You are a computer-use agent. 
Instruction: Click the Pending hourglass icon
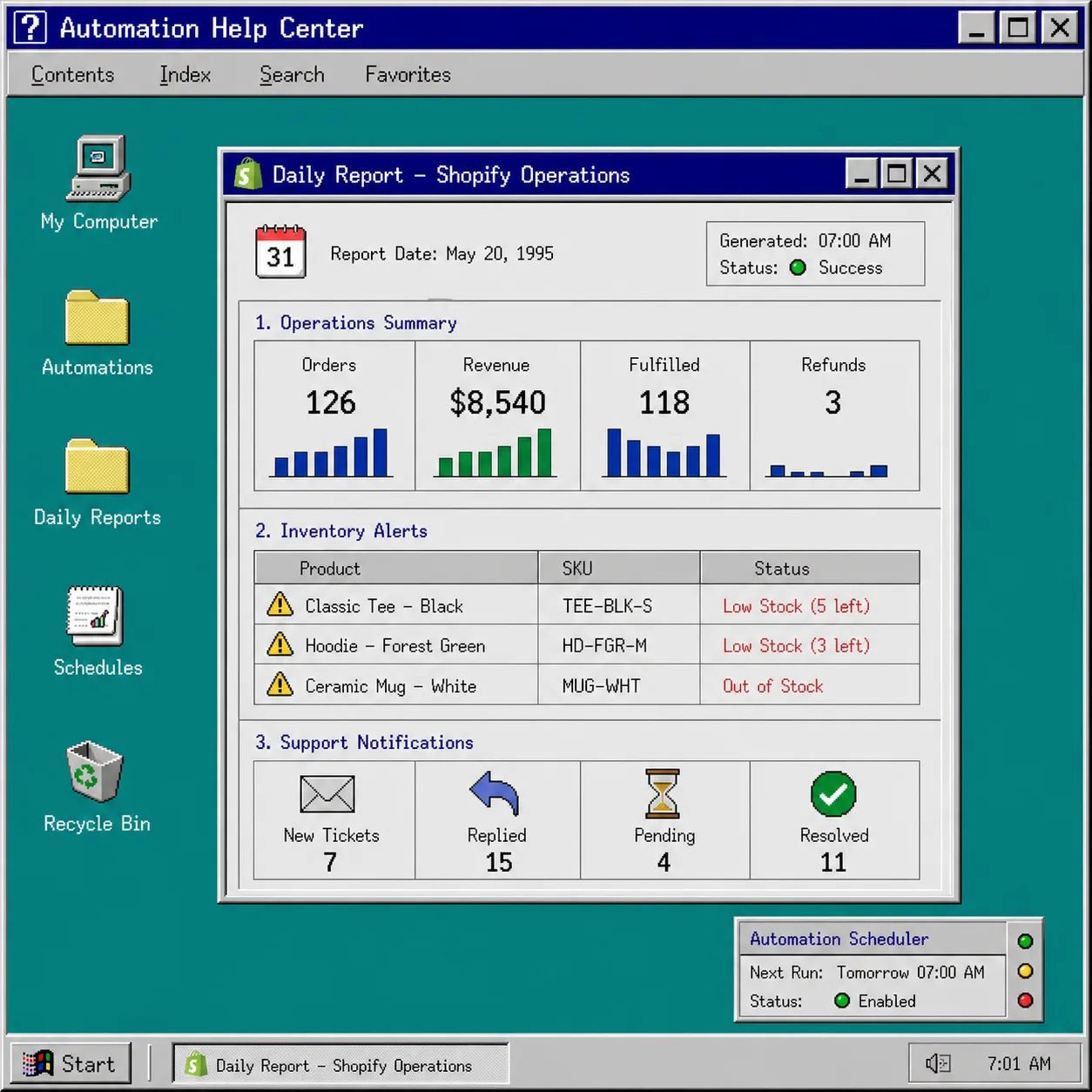pos(662,792)
